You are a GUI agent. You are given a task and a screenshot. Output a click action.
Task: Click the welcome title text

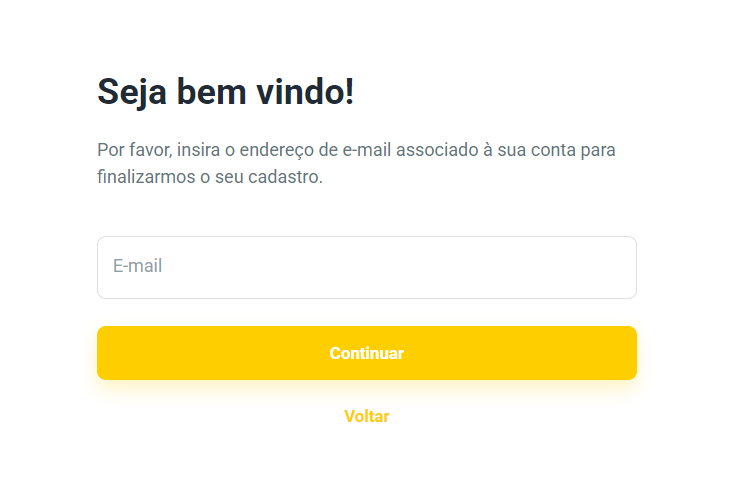pyautogui.click(x=226, y=92)
